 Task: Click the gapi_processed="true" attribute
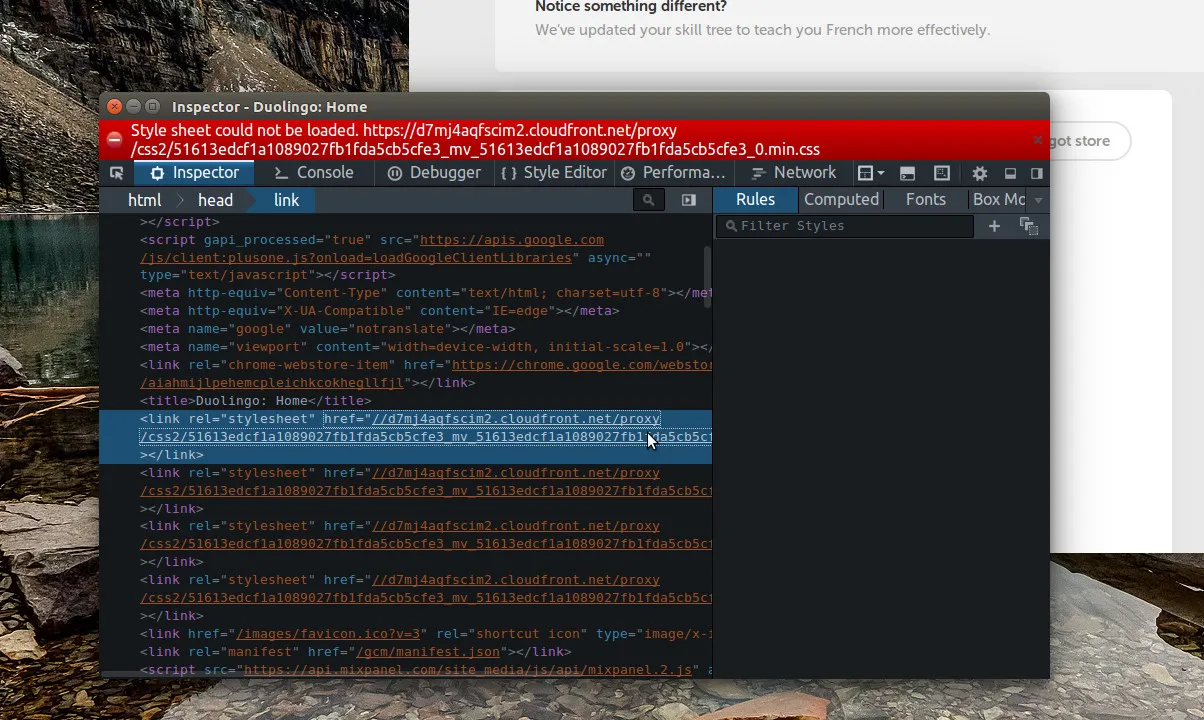tap(287, 240)
